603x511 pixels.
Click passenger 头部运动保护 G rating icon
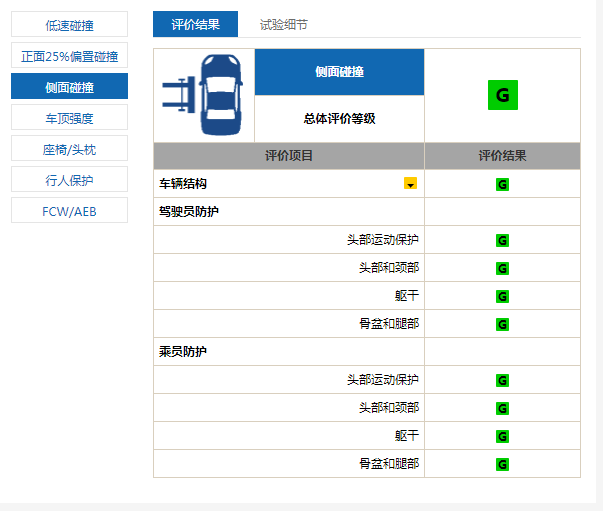pyautogui.click(x=502, y=380)
